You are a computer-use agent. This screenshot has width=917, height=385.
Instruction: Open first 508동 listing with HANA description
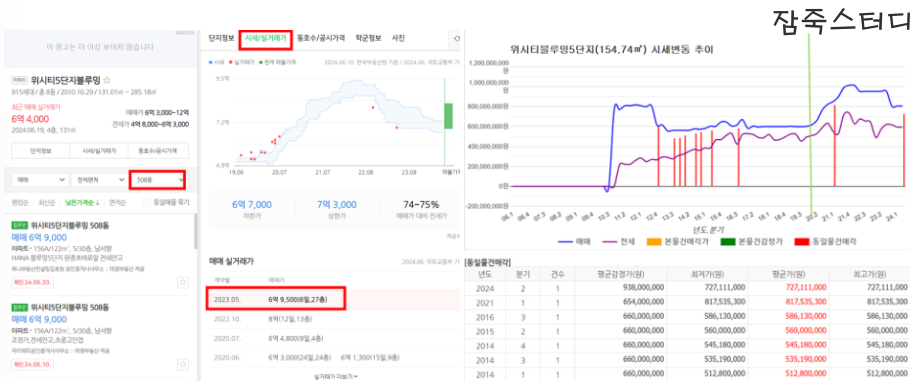(99, 255)
